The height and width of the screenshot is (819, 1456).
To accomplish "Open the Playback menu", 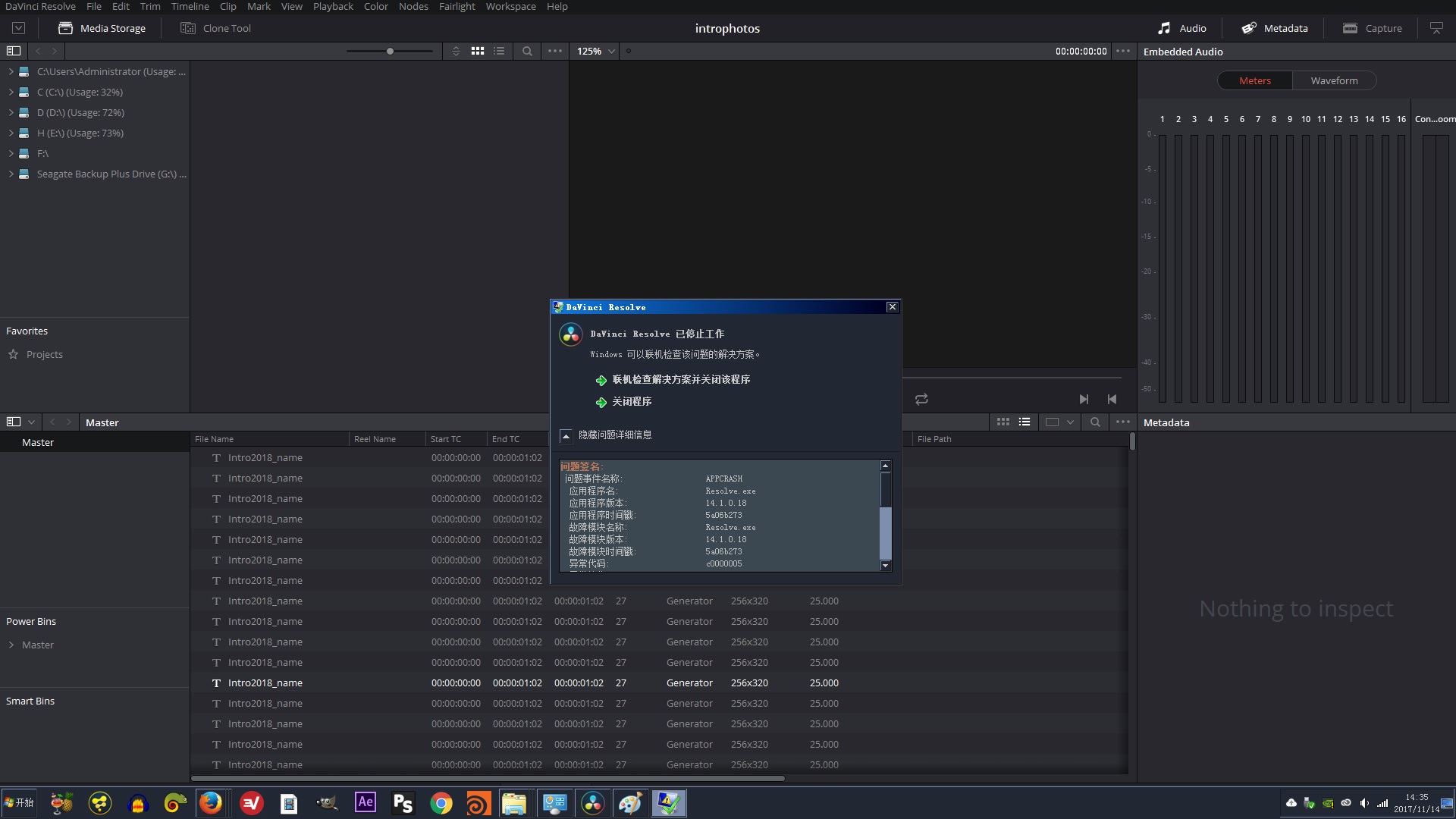I will click(x=333, y=6).
